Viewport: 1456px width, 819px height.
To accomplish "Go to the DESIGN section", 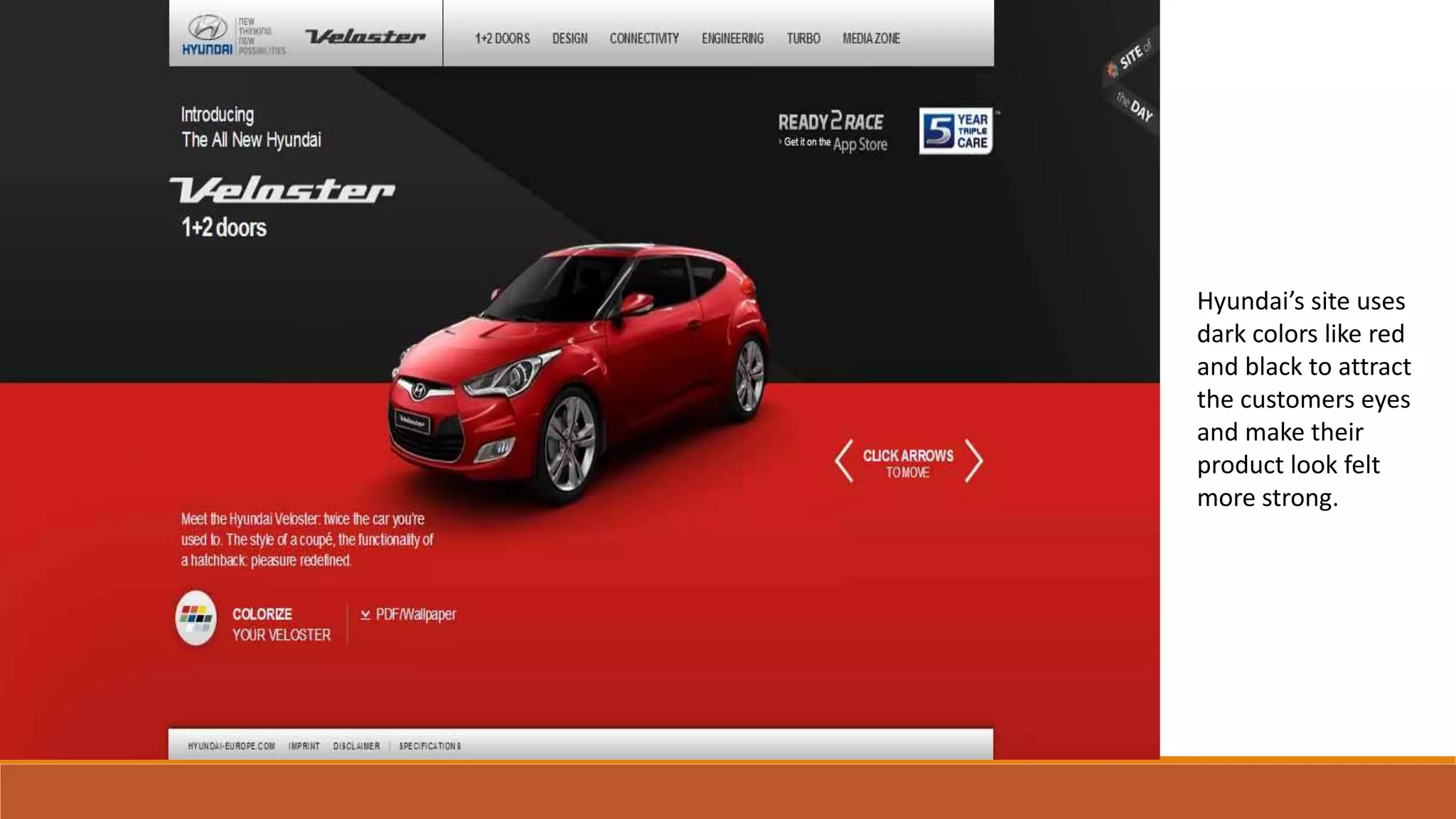I will click(x=569, y=38).
